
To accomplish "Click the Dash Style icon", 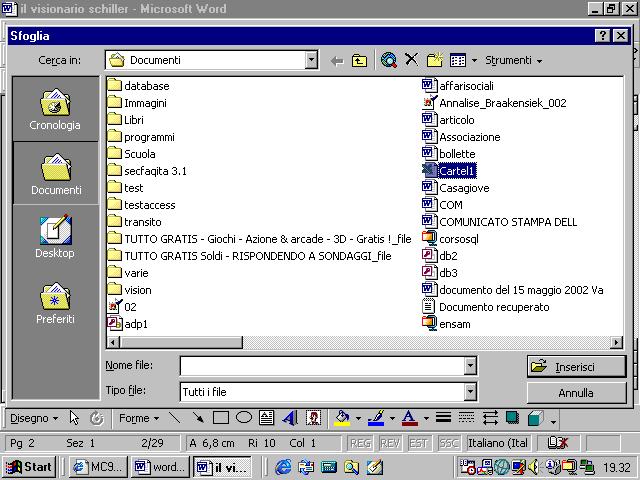I will pyautogui.click(x=466, y=418).
